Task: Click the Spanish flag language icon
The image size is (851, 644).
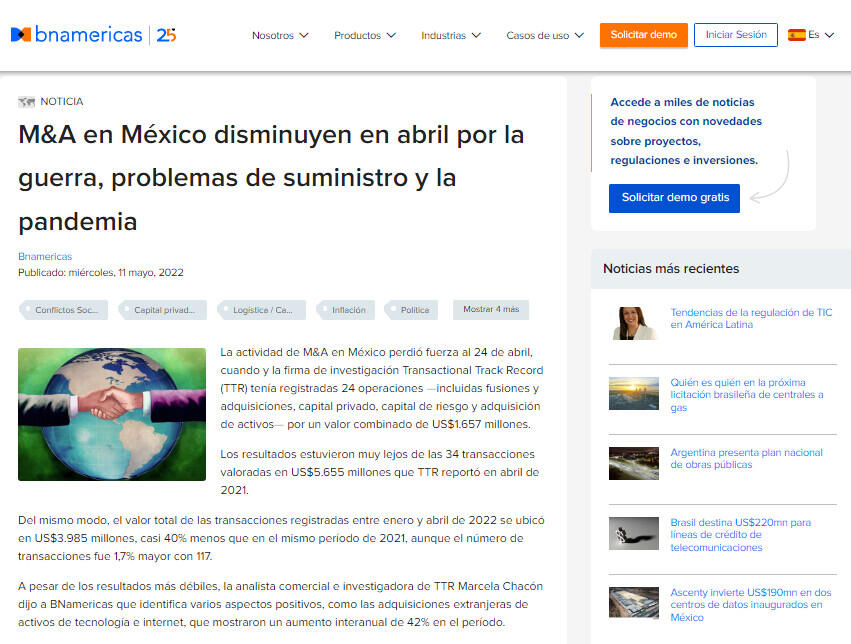Action: [x=796, y=35]
